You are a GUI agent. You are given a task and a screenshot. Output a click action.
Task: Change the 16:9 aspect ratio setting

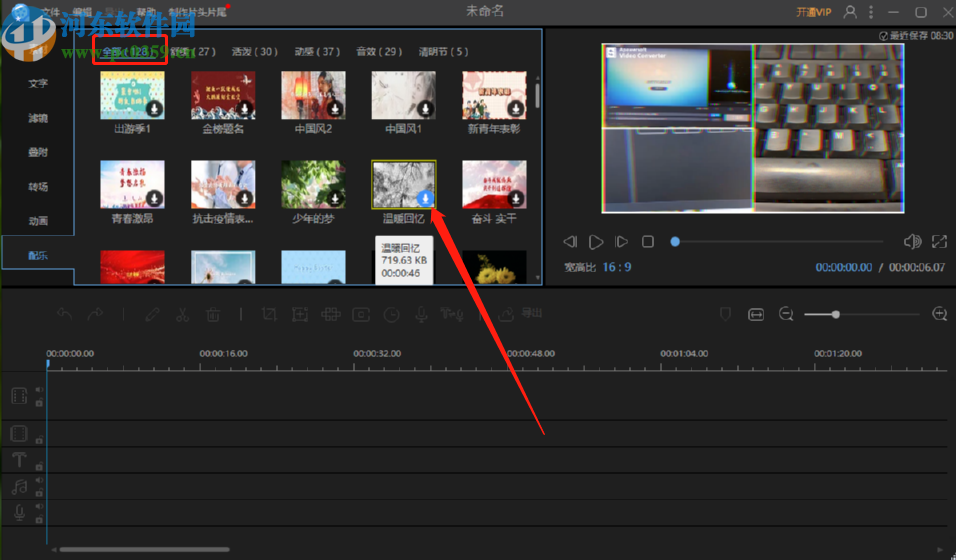[616, 267]
